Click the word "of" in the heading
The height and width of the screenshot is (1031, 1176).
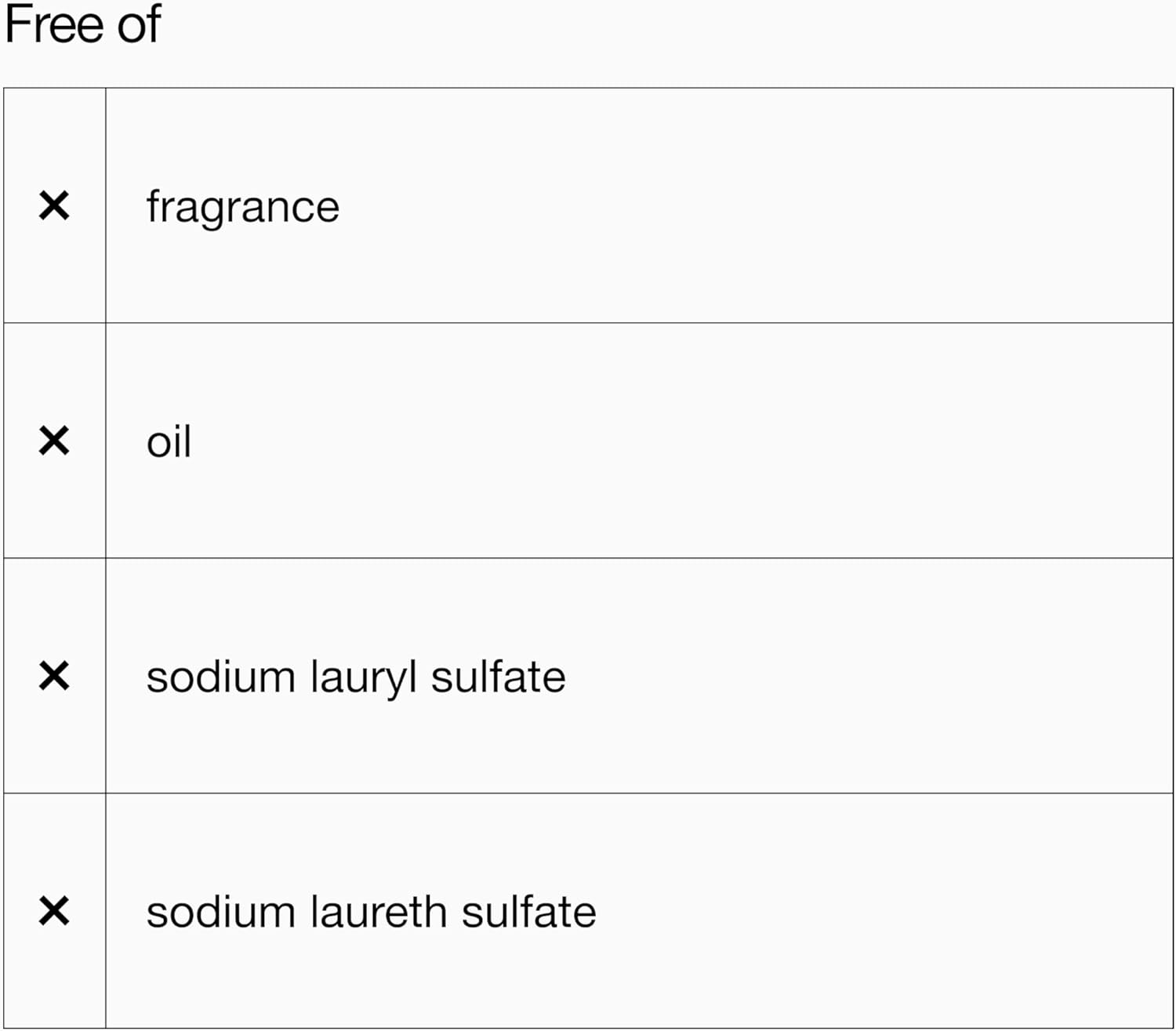point(139,25)
